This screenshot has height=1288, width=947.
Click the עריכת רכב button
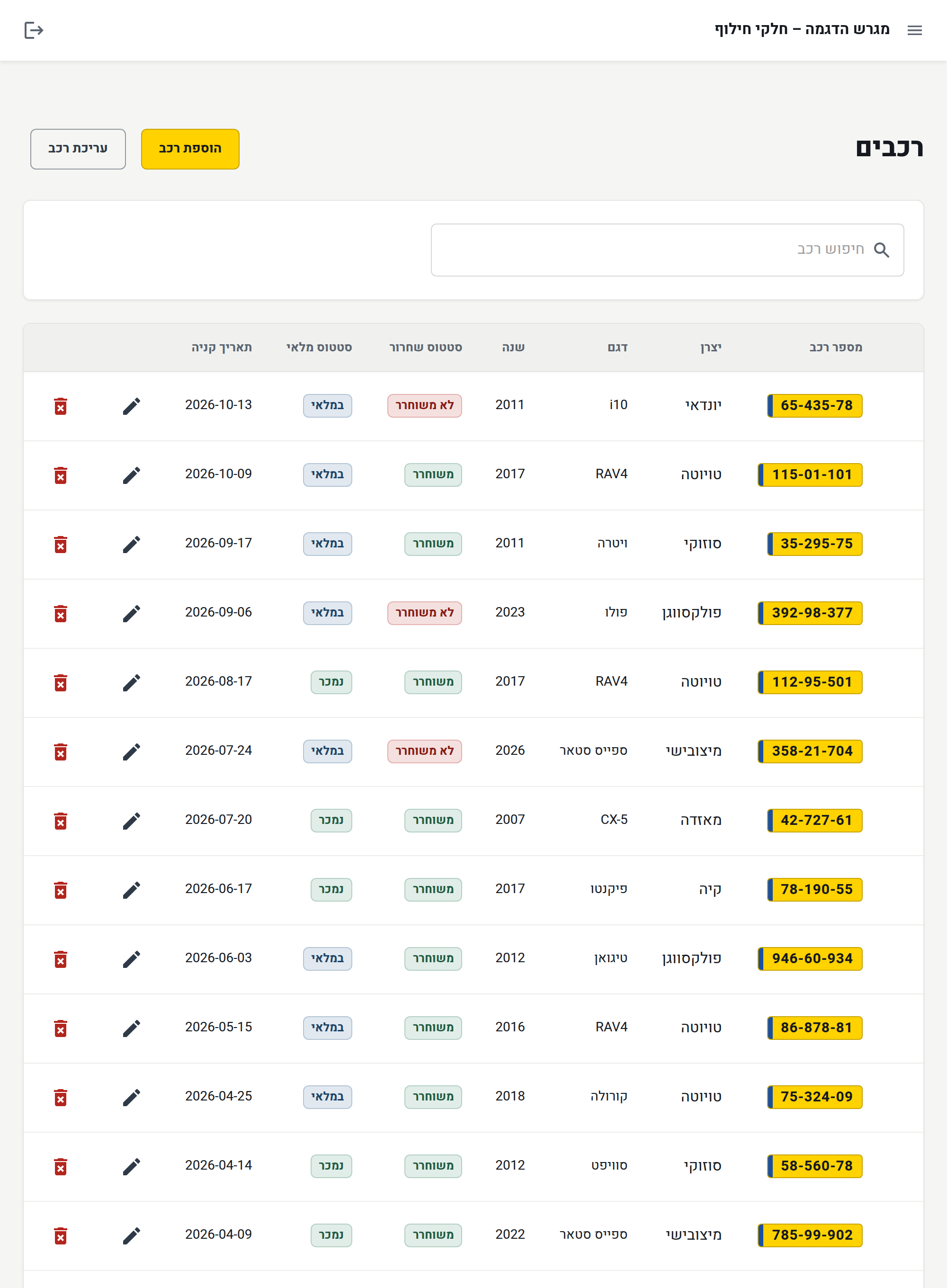tap(78, 149)
